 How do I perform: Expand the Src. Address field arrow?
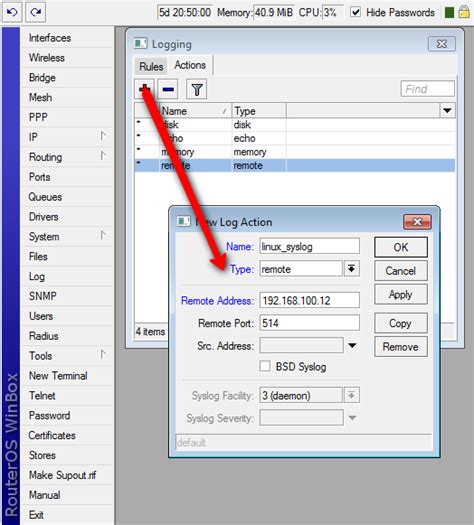coord(352,346)
